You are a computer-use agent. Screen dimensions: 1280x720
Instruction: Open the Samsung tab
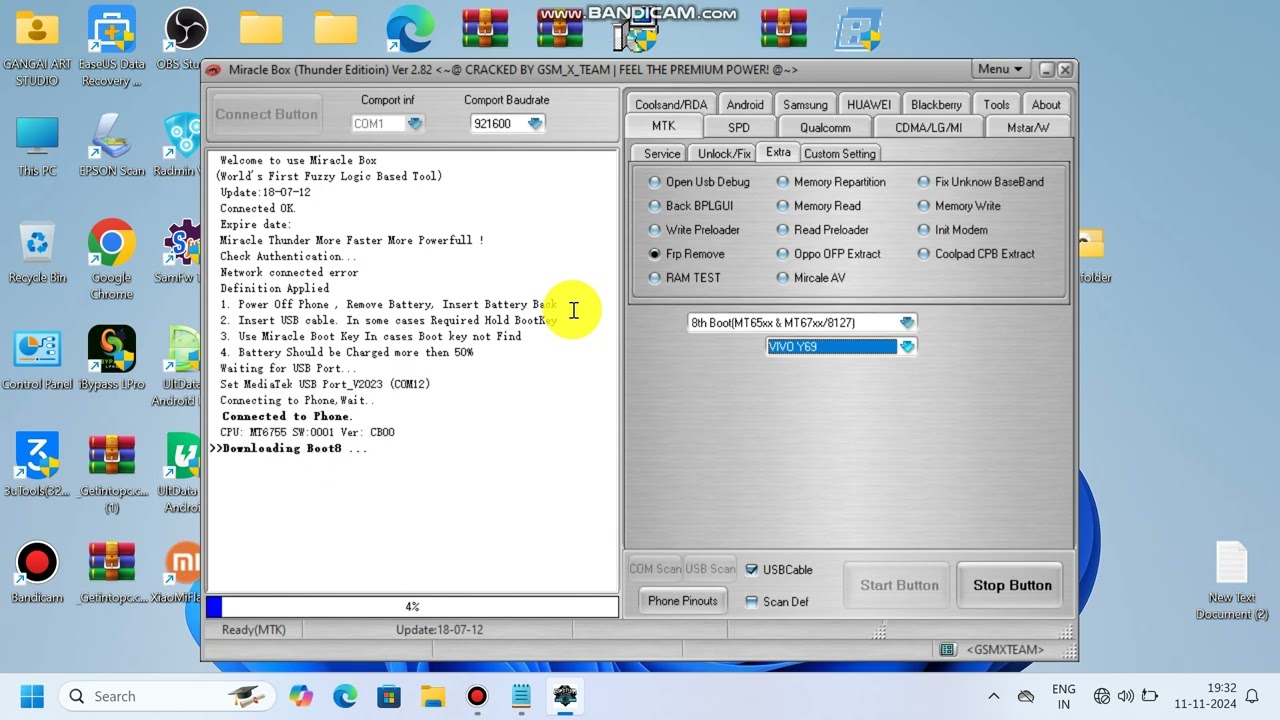(805, 105)
